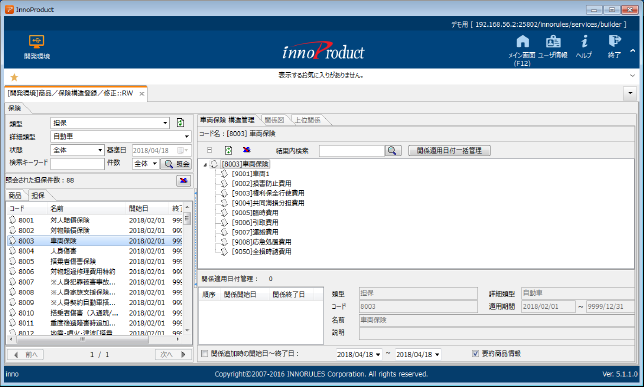Screen dimensions: 644x387
Task: Select tree node [9005]
Action: 255,213
